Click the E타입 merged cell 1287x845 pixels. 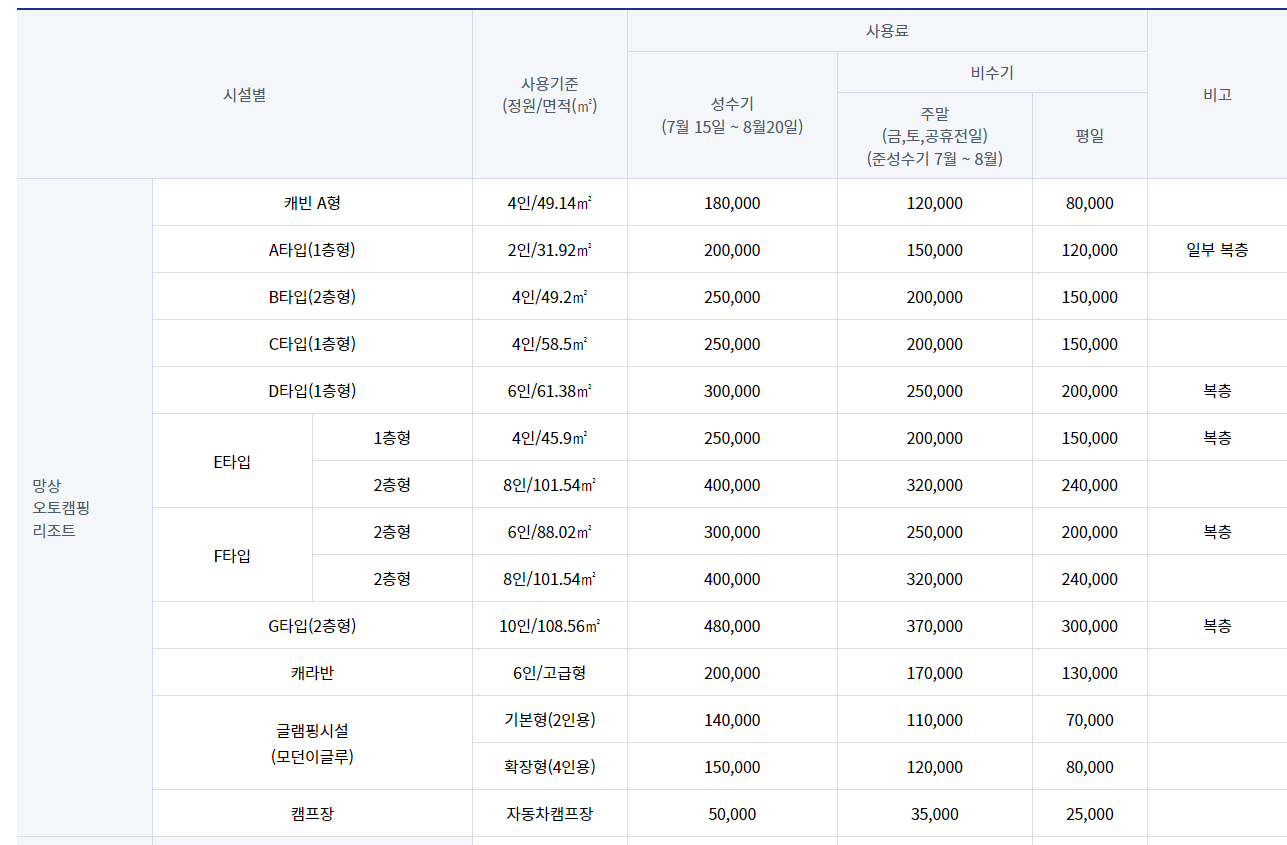[231, 460]
